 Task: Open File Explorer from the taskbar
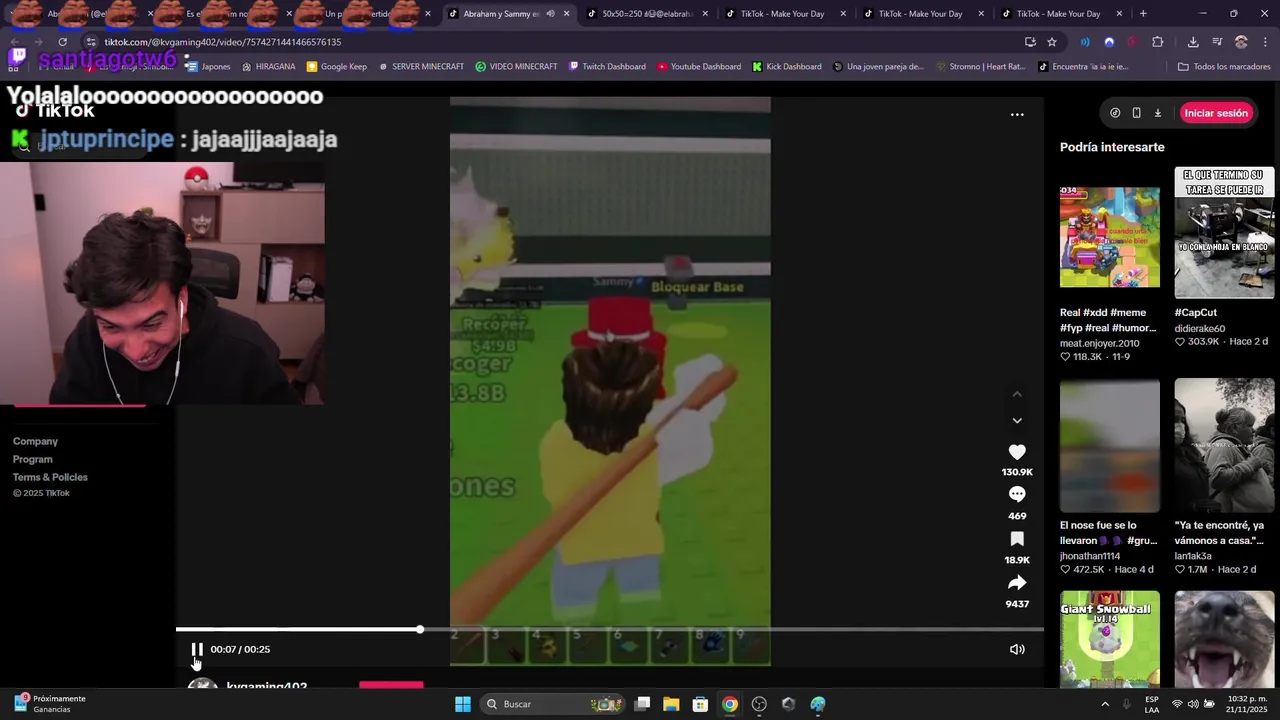[671, 704]
